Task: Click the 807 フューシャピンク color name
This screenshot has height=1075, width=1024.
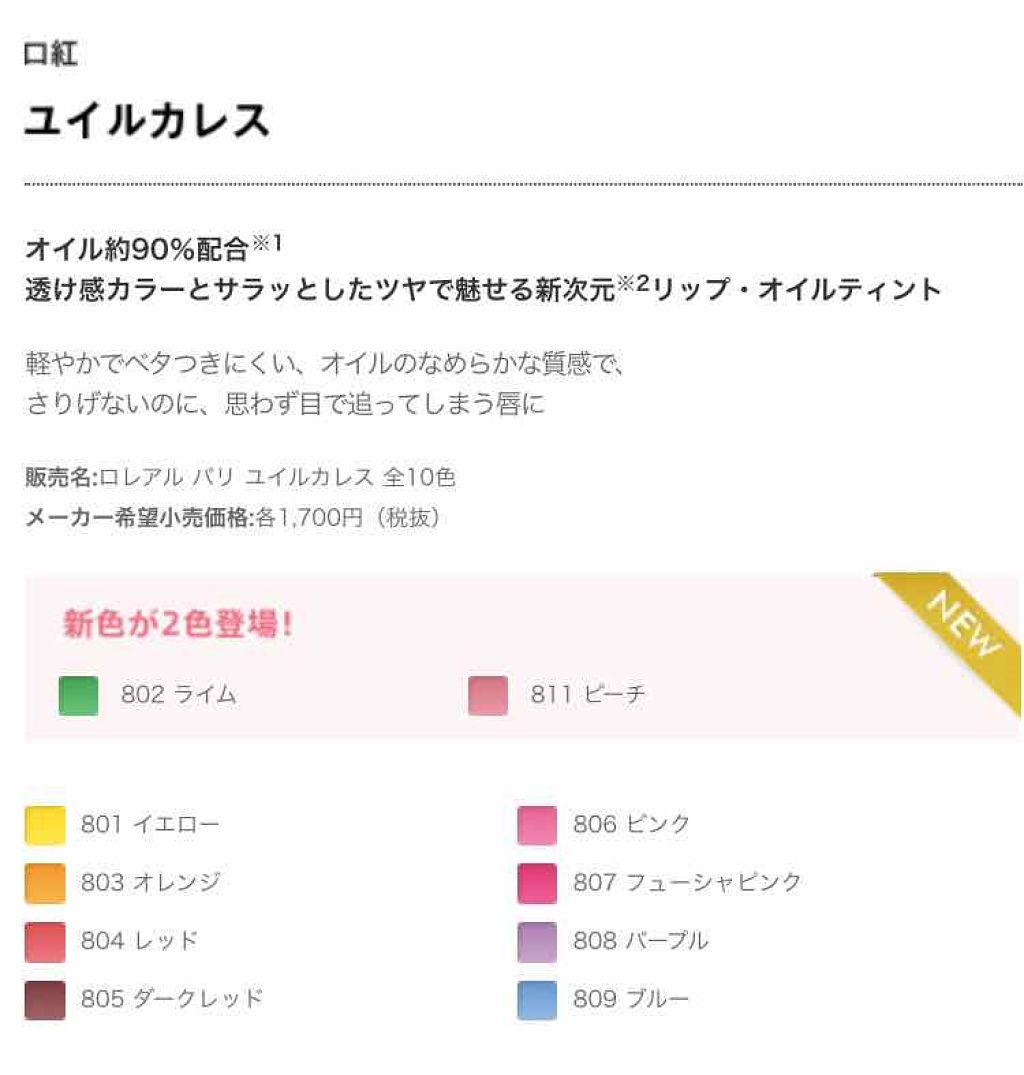Action: click(687, 883)
